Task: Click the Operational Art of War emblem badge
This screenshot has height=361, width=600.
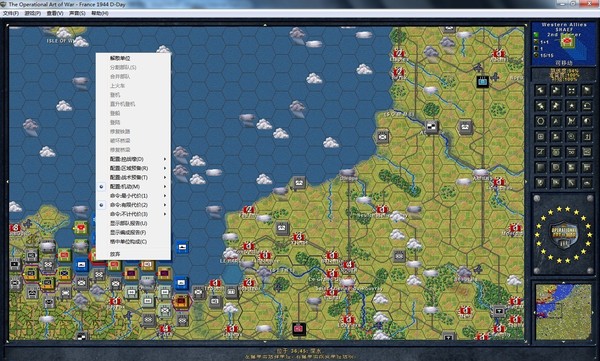Action: click(x=563, y=234)
